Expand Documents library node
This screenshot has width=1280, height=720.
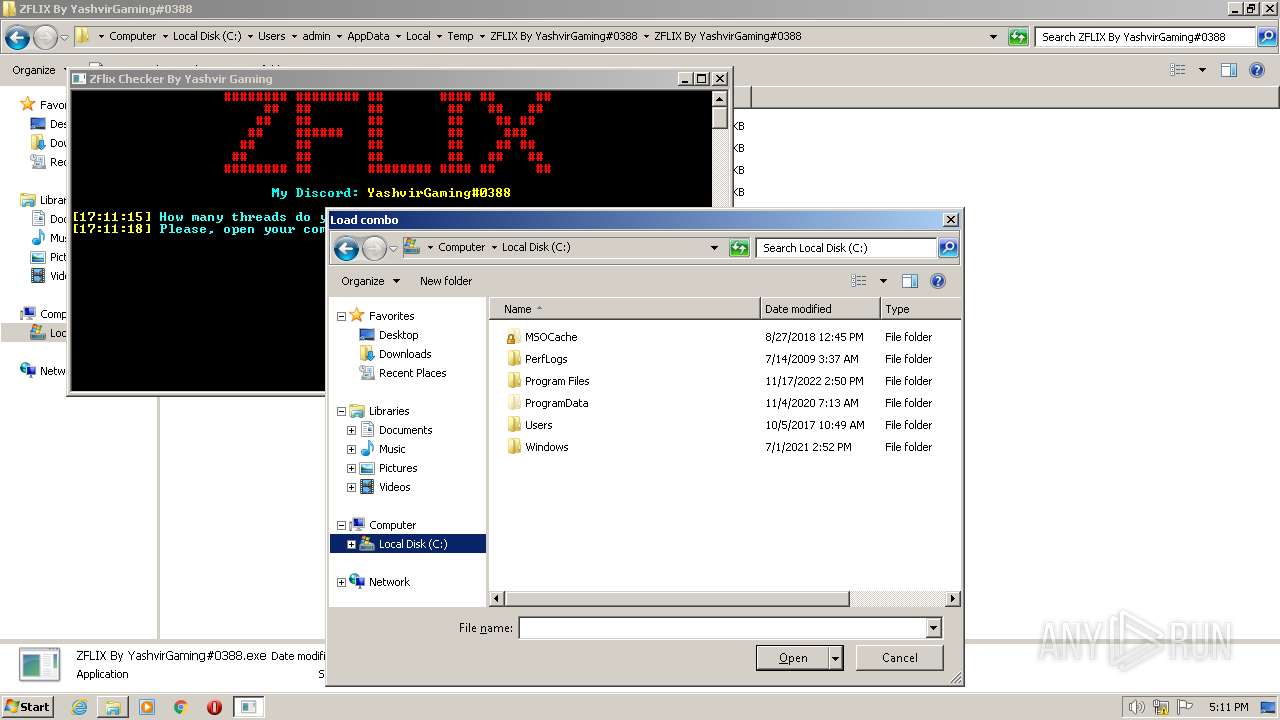click(351, 430)
